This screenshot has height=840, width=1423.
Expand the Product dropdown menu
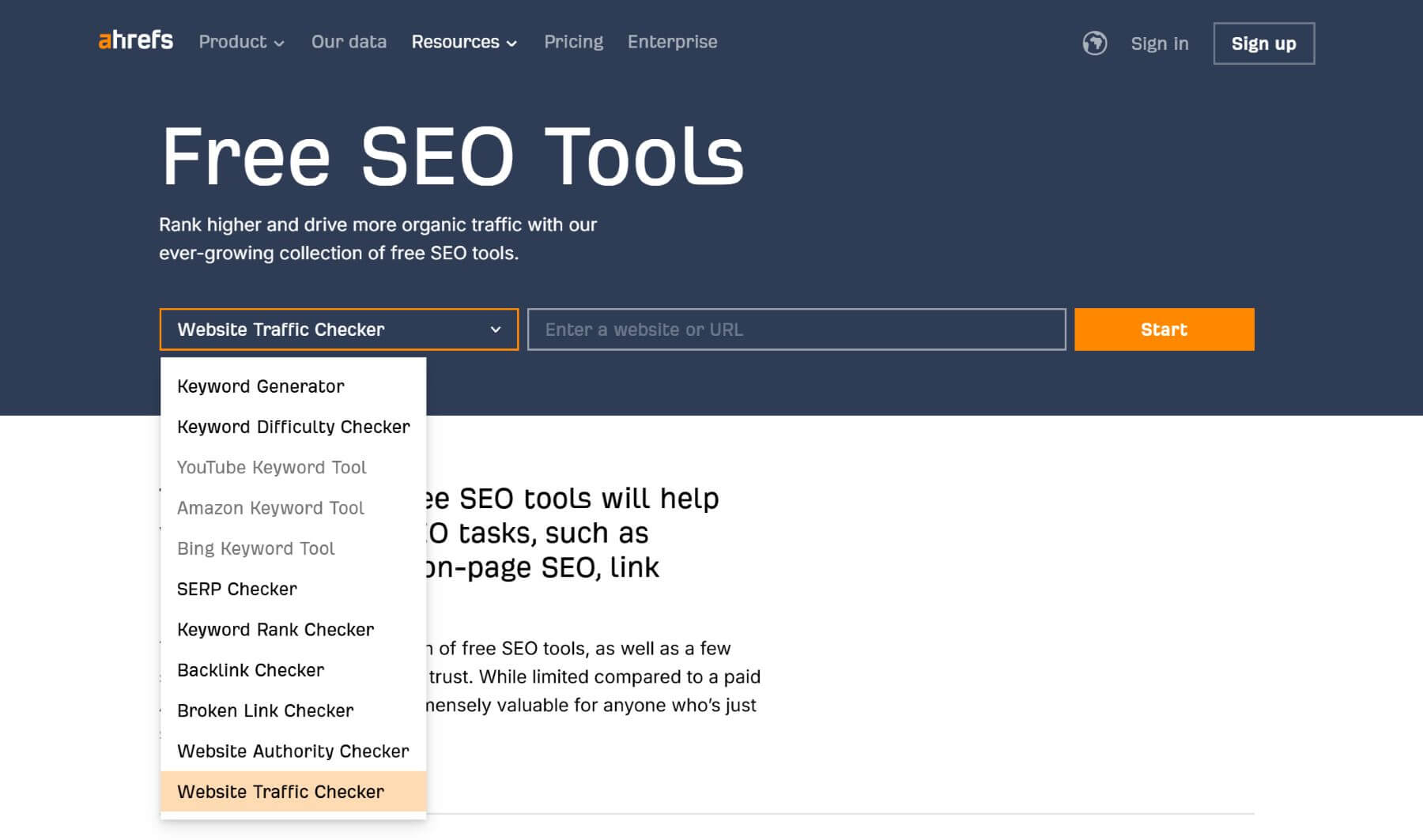coord(240,43)
